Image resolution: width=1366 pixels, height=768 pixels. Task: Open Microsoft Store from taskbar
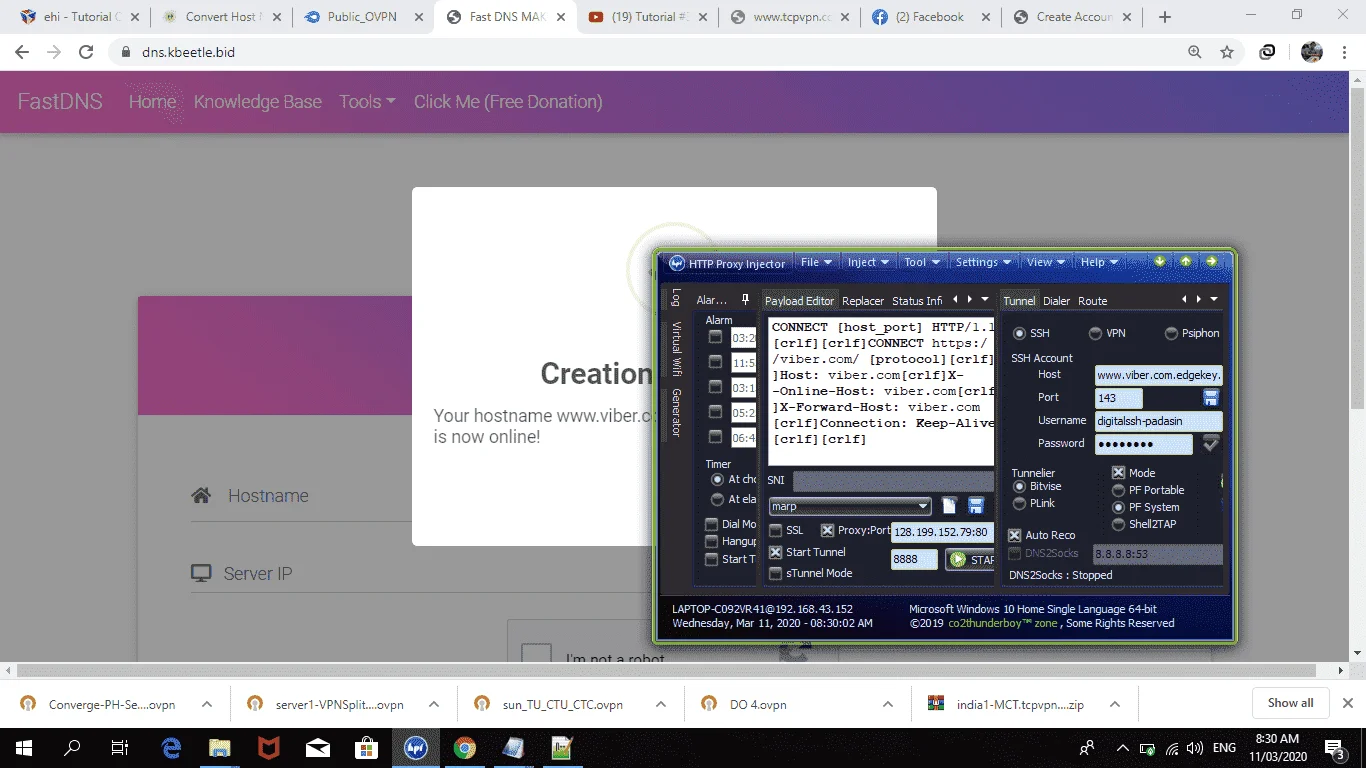click(x=366, y=747)
